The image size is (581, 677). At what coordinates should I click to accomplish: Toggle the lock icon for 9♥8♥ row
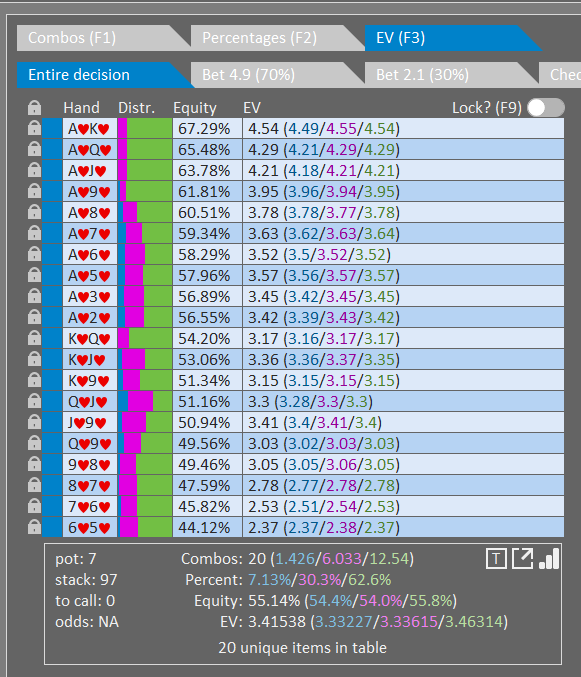[x=34, y=464]
